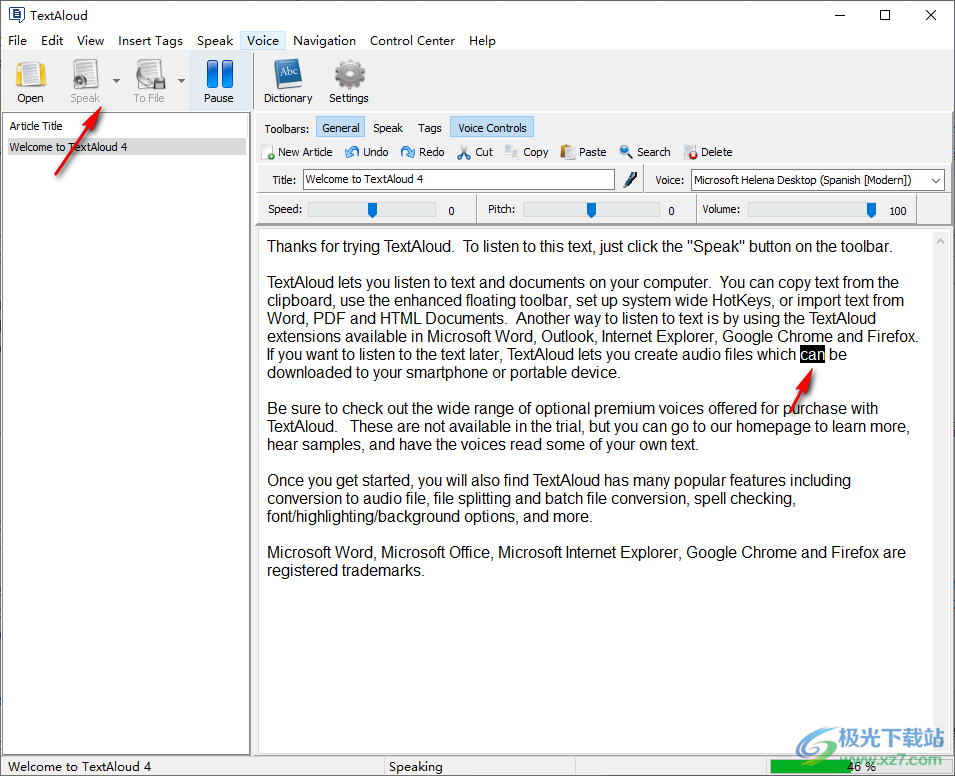Select 'Welcome to TextAloud 4' article in list
955x776 pixels.
[127, 147]
